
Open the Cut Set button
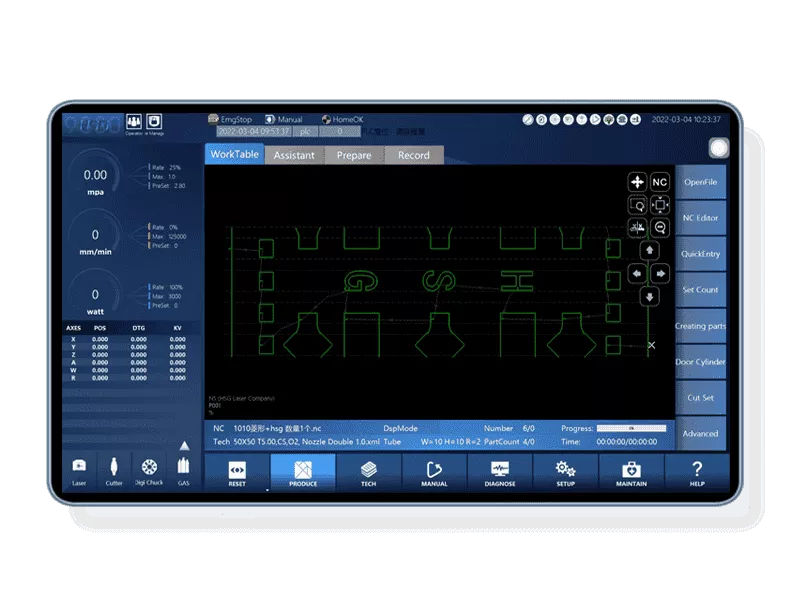(x=700, y=397)
